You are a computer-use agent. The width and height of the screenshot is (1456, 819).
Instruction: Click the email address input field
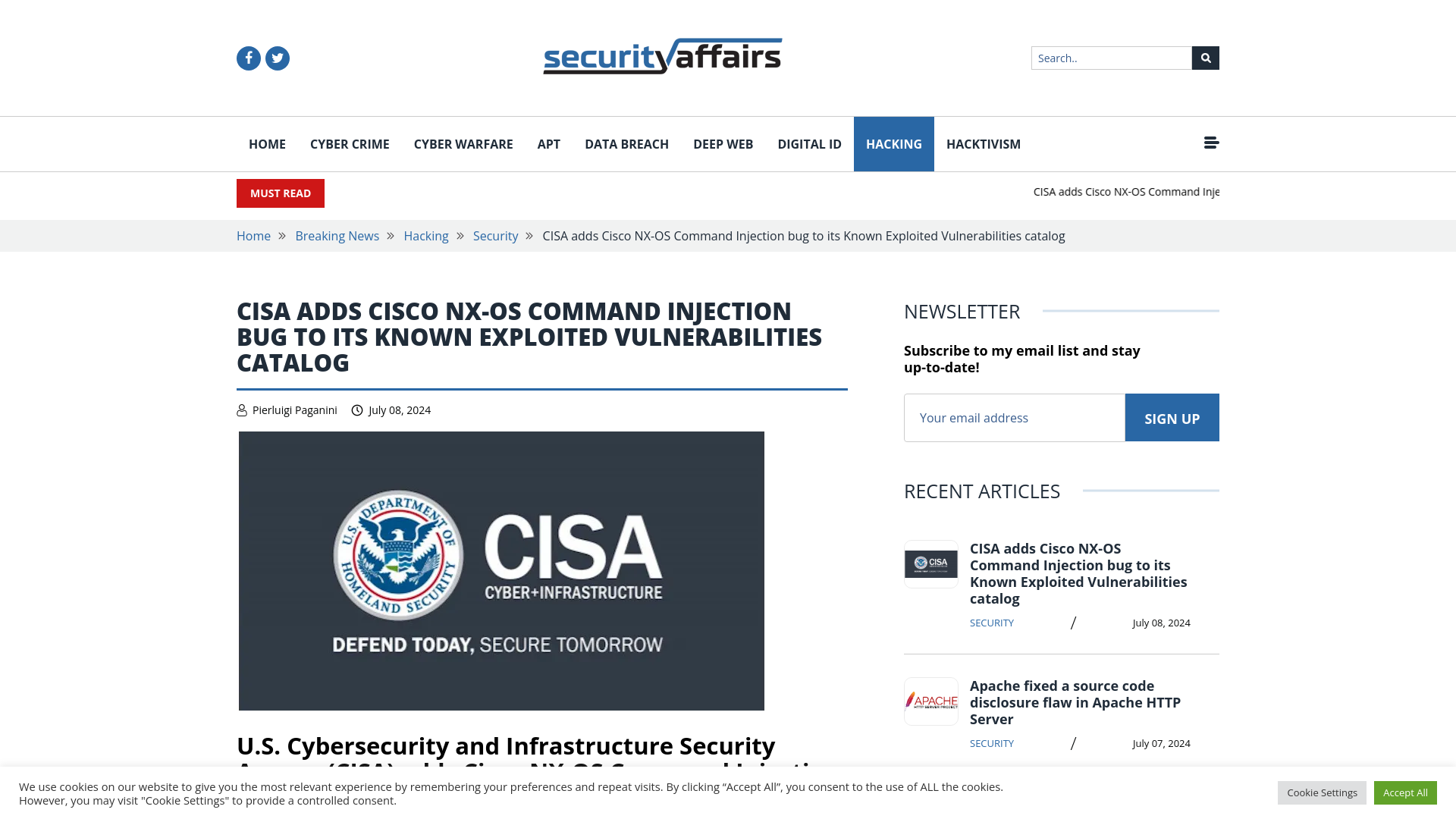pos(1014,417)
